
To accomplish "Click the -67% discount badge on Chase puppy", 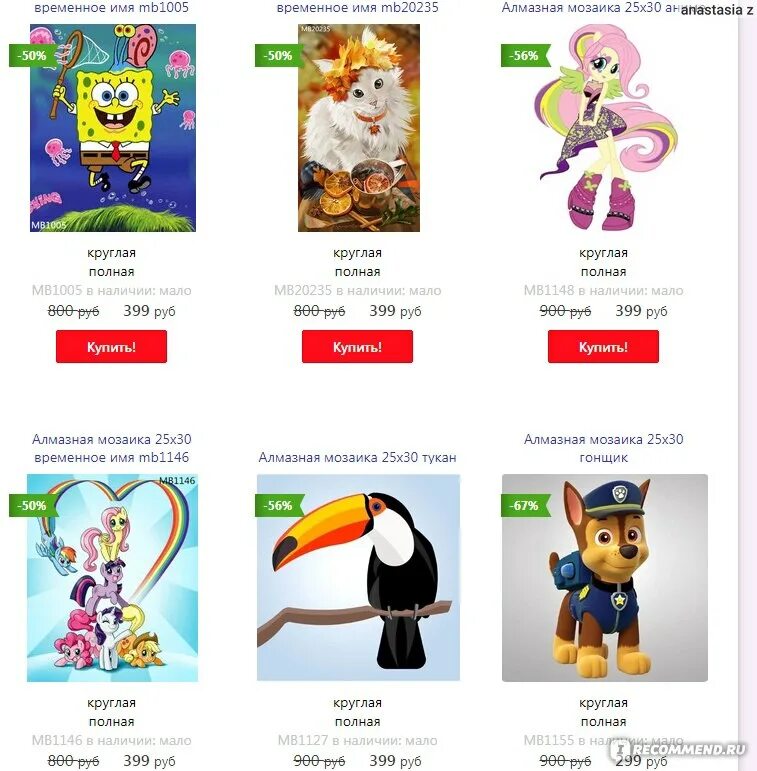I will 525,505.
